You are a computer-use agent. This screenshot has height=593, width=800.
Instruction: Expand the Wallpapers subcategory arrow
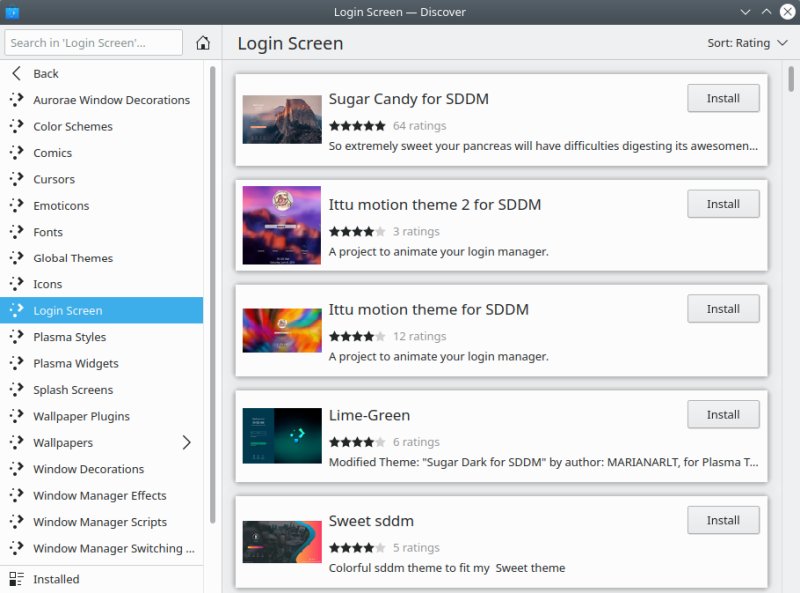pyautogui.click(x=186, y=442)
